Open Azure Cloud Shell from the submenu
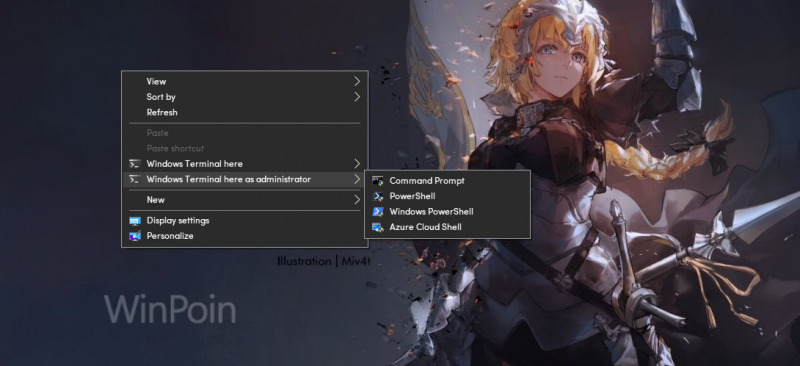Image resolution: width=800 pixels, height=366 pixels. click(447, 227)
